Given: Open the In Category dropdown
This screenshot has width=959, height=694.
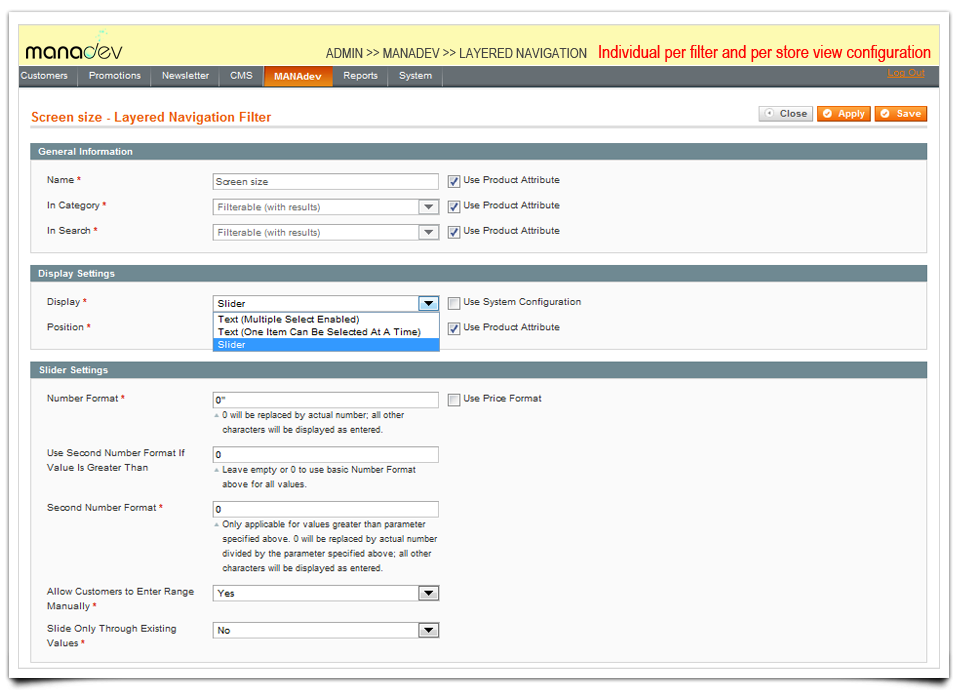Looking at the screenshot, I should pyautogui.click(x=325, y=207).
